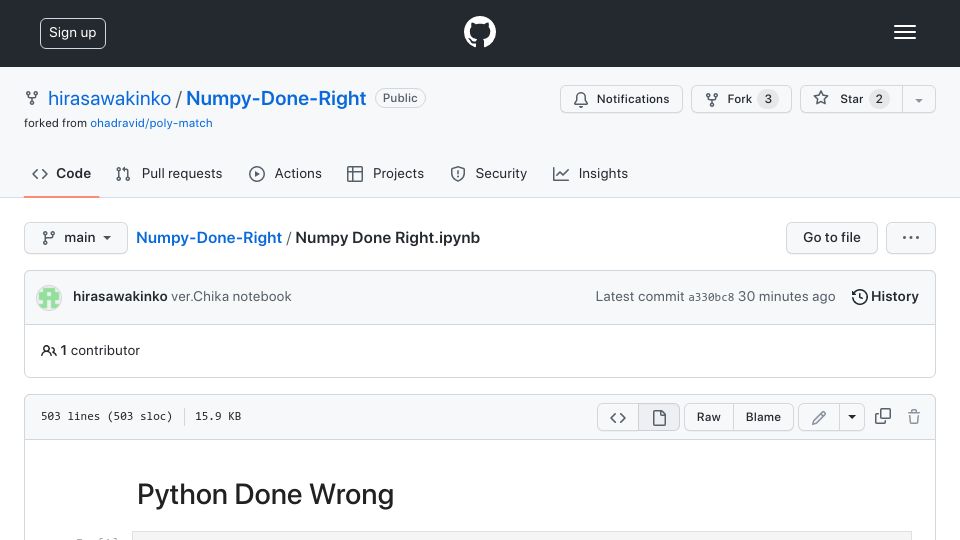Switch to the Actions tab
The image size is (960, 540).
pyautogui.click(x=285, y=174)
